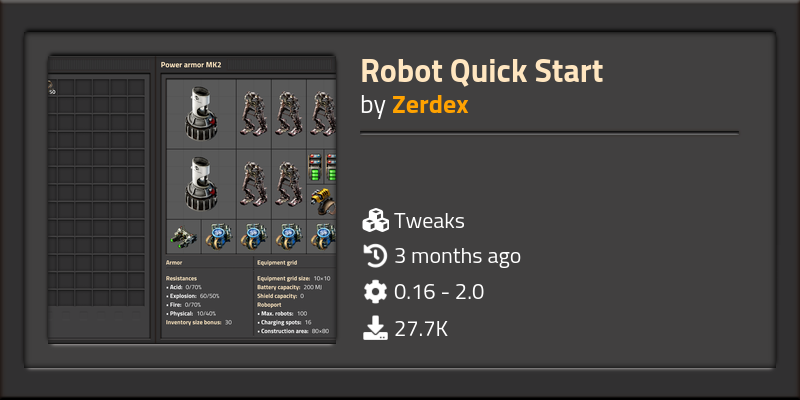800x400 pixels.
Task: Click the last-updated history clock icon
Action: pyautogui.click(x=375, y=256)
